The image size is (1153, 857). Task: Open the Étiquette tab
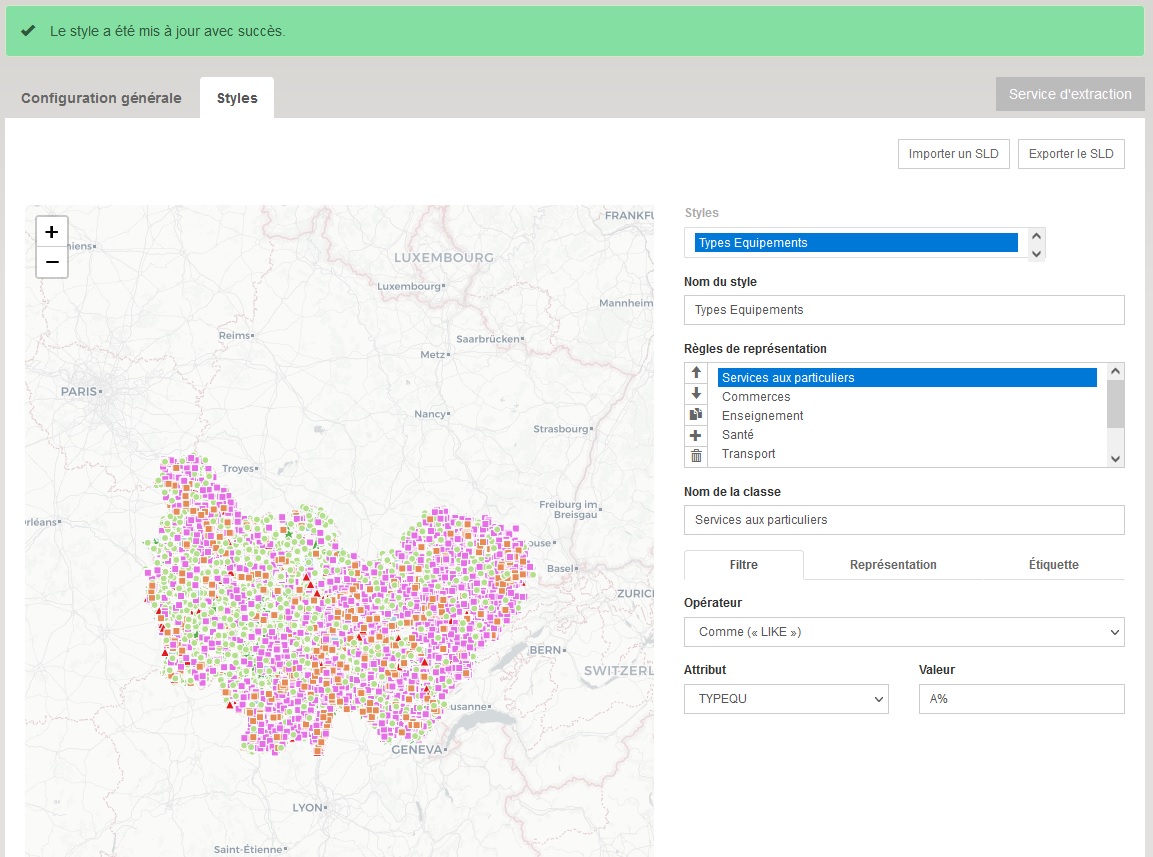point(1054,565)
